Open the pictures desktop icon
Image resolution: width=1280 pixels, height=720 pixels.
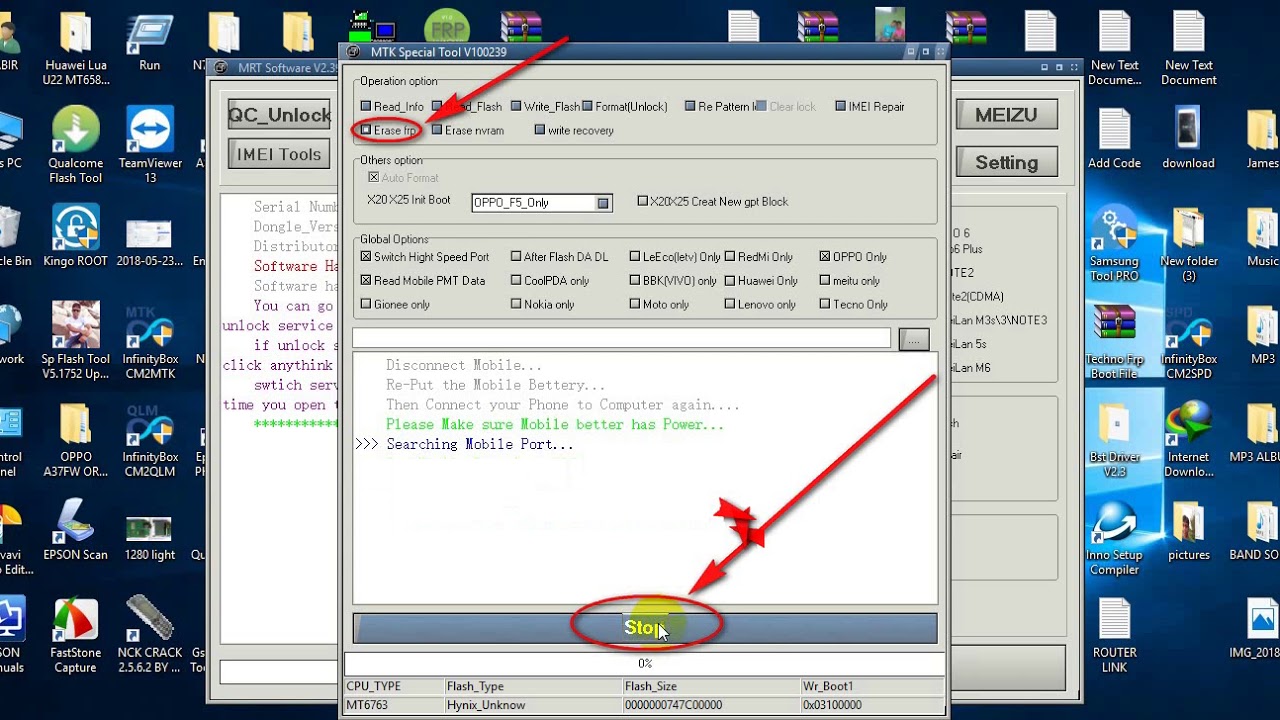coord(1188,530)
